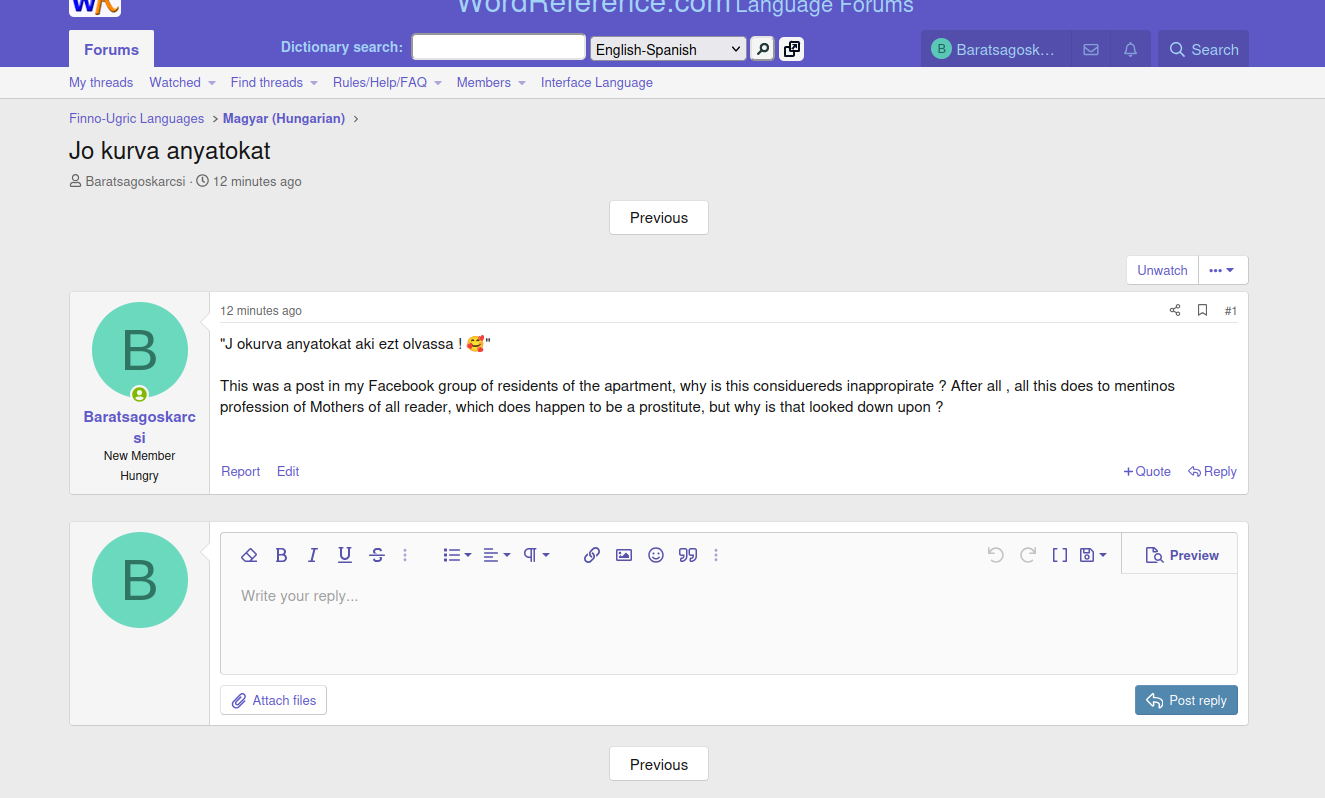Click the dictionary search magnifier button
1325x798 pixels.
pyautogui.click(x=762, y=49)
